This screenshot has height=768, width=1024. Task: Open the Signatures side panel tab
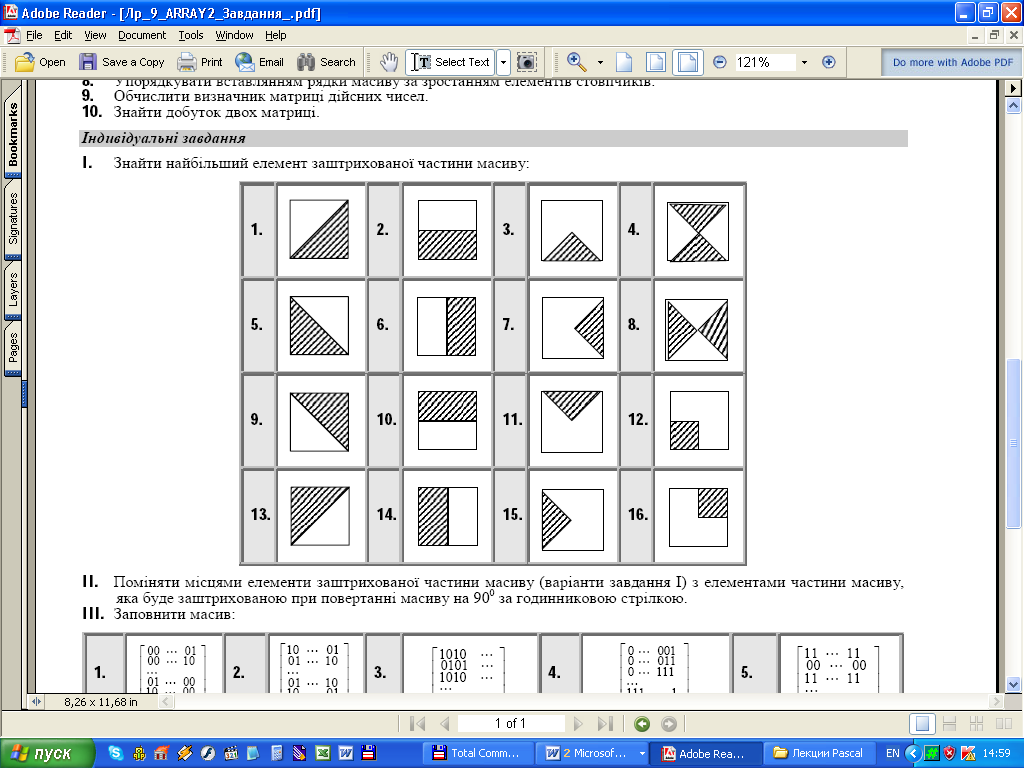[x=13, y=219]
